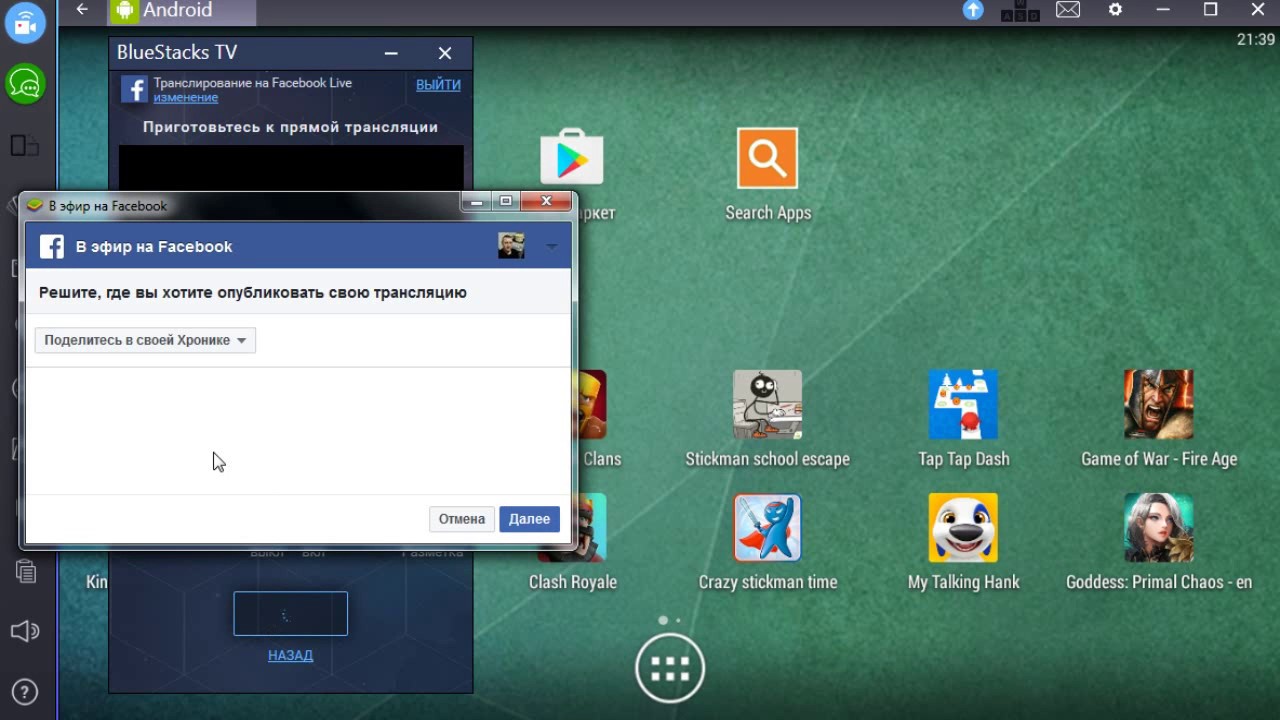The height and width of the screenshot is (720, 1280).
Task: Click the Facebook logo in dialog header
Action: (52, 247)
